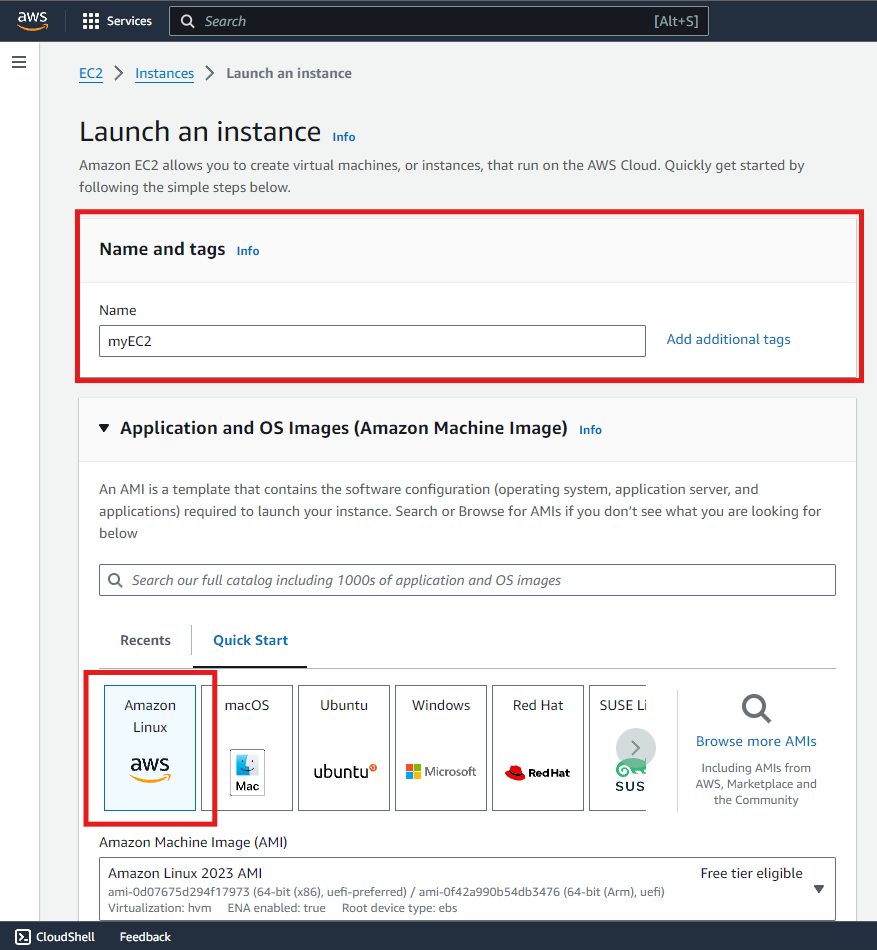877x950 pixels.
Task: Open the Services grid menu
Action: (x=117, y=21)
